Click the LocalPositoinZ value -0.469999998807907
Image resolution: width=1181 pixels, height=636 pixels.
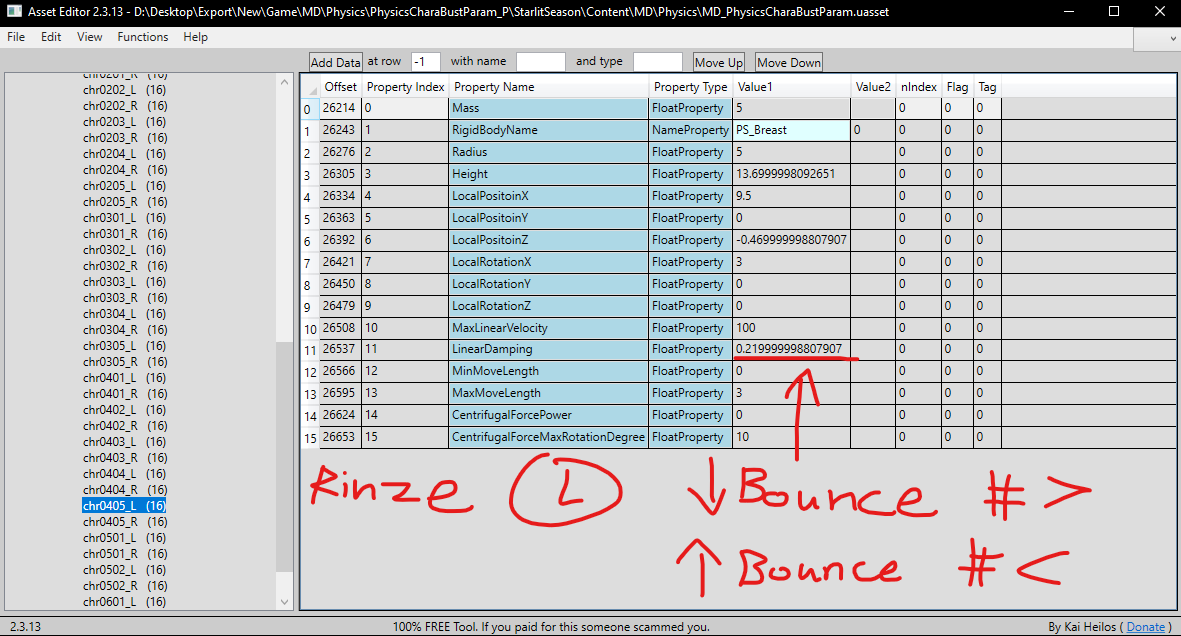792,240
